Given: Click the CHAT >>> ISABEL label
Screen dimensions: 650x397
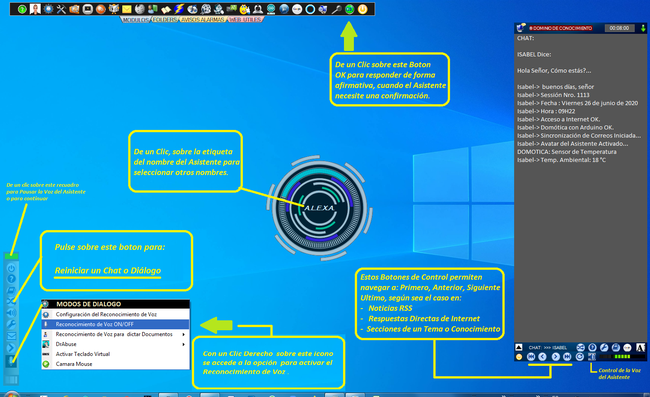Looking at the screenshot, I should coord(548,347).
